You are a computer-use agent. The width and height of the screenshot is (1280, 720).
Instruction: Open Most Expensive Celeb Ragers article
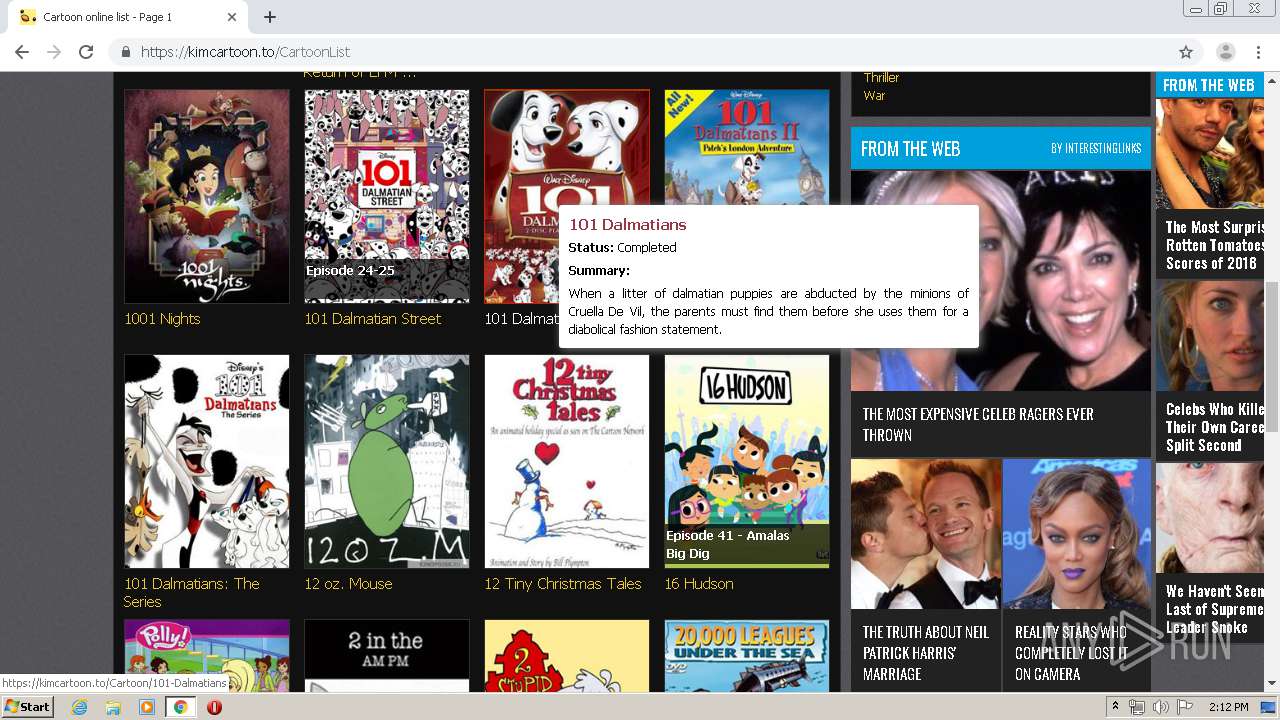coord(978,424)
